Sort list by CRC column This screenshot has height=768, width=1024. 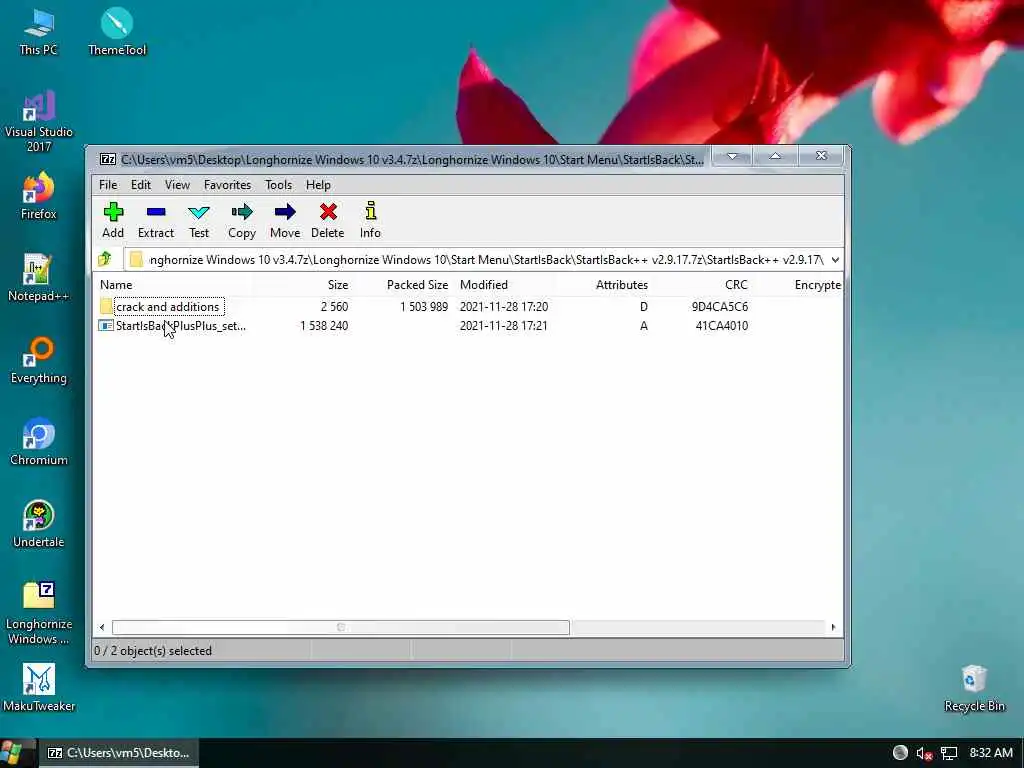point(736,285)
